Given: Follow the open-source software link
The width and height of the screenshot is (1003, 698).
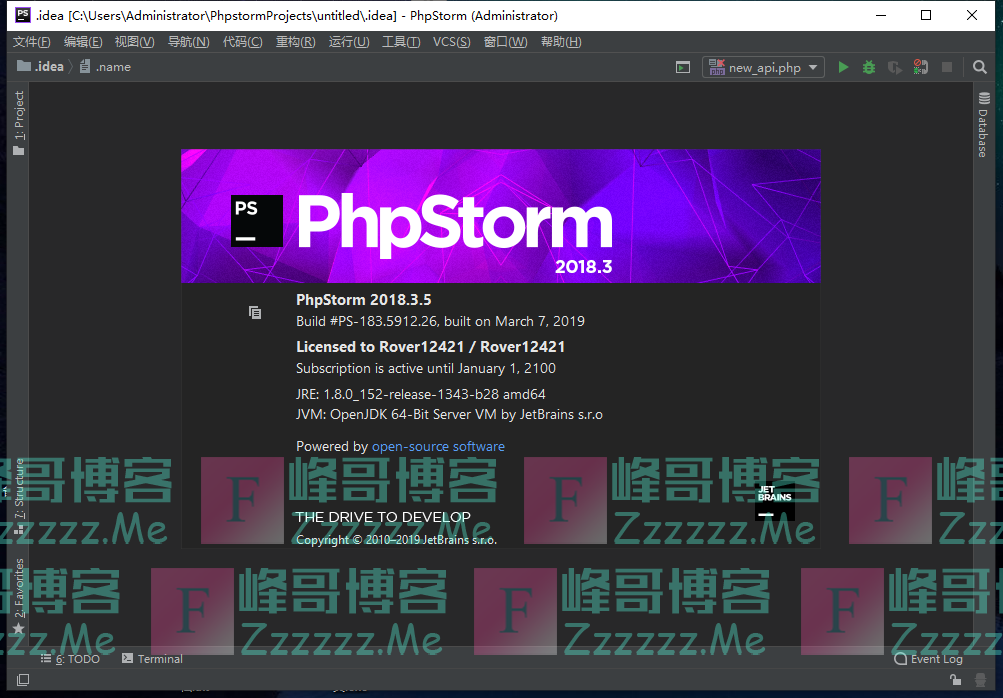Looking at the screenshot, I should click(438, 447).
